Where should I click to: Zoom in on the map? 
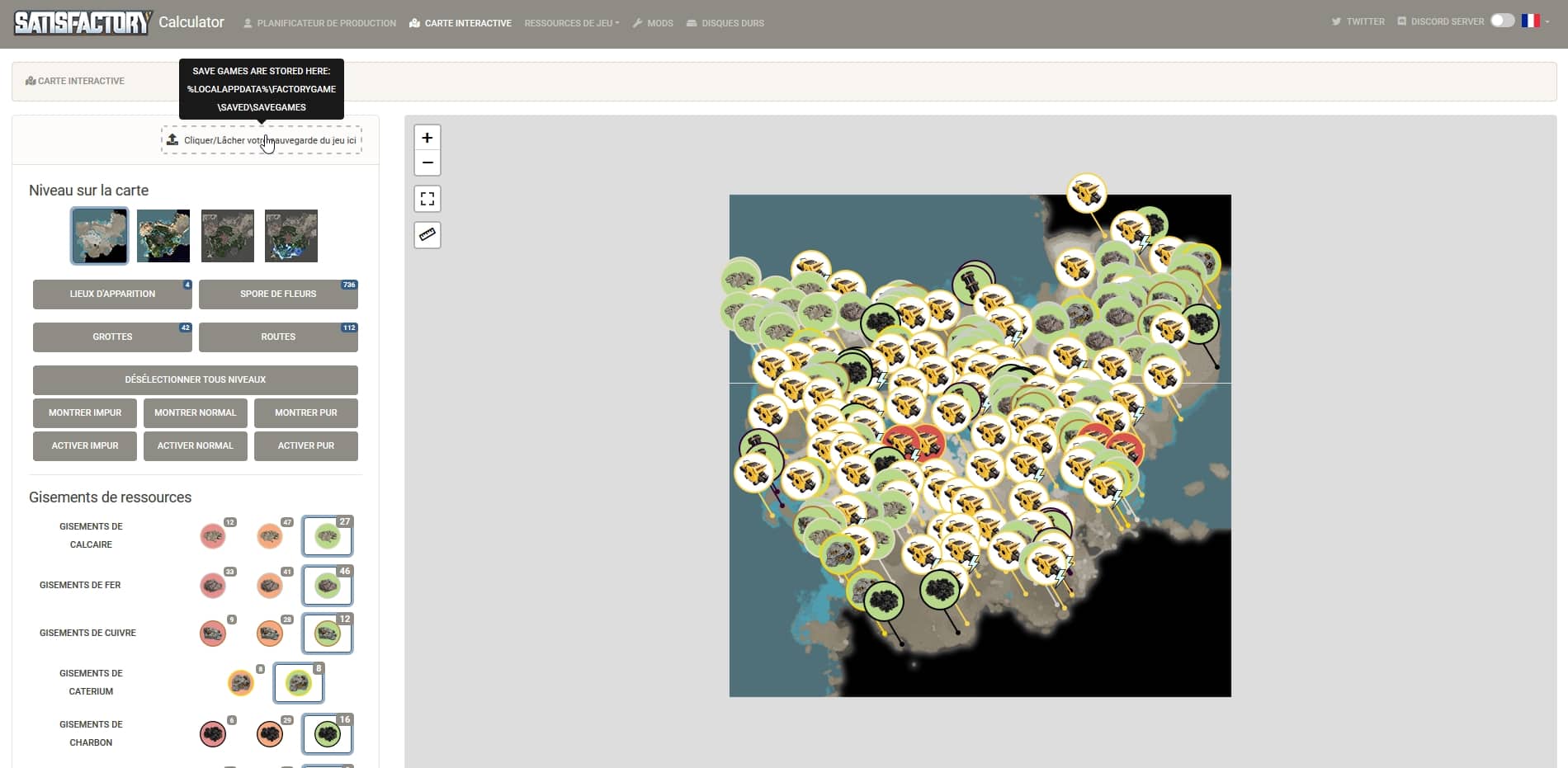[x=427, y=138]
